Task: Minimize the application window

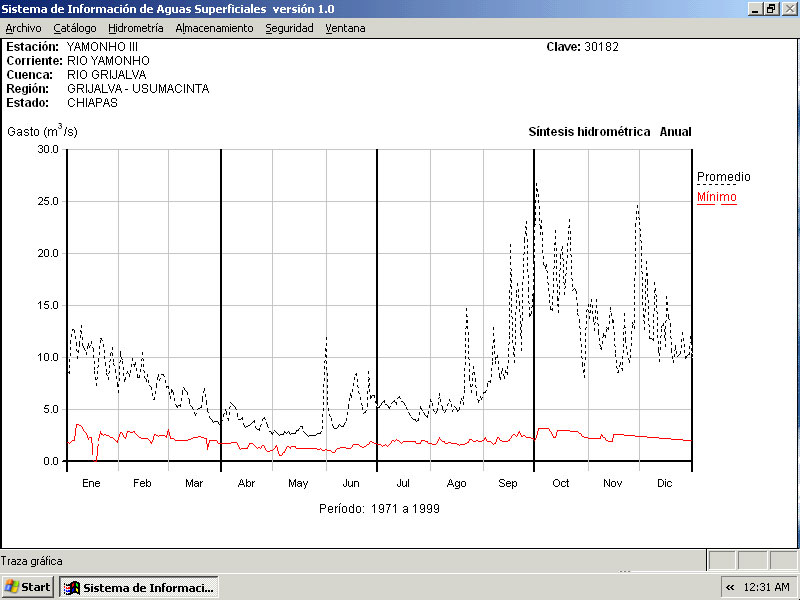Action: click(x=755, y=8)
